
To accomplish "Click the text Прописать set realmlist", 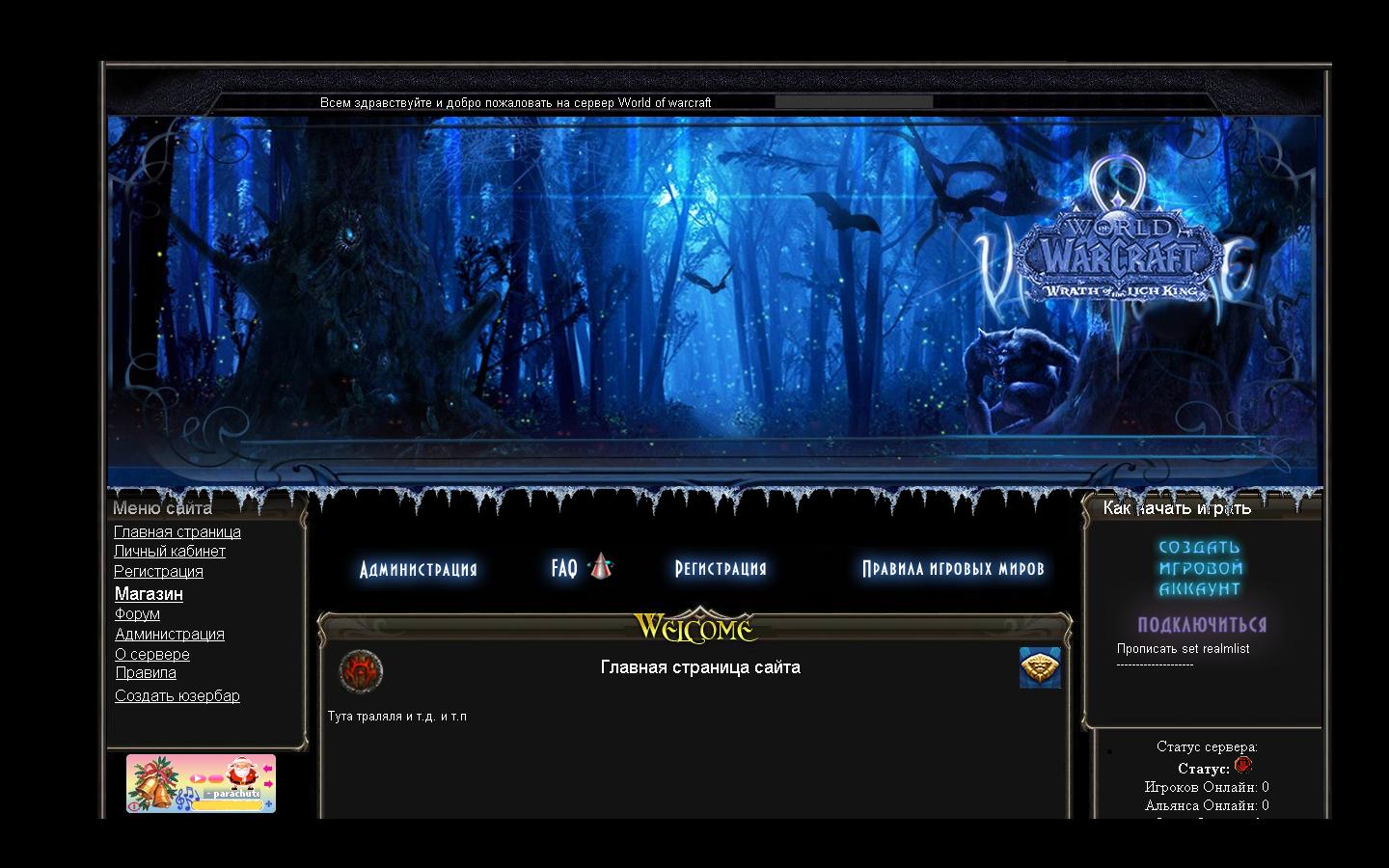I will (x=1183, y=648).
